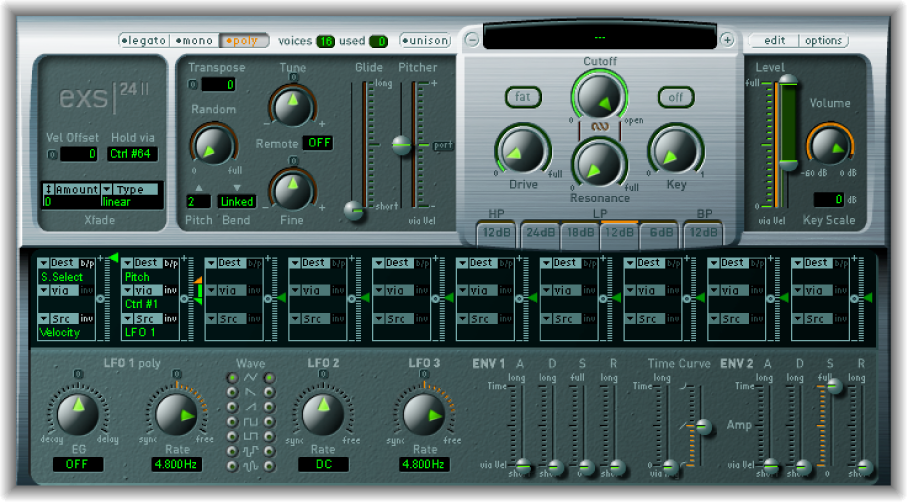Image resolution: width=908 pixels, height=502 pixels.
Task: Click the Resonance knob
Action: pos(599,164)
